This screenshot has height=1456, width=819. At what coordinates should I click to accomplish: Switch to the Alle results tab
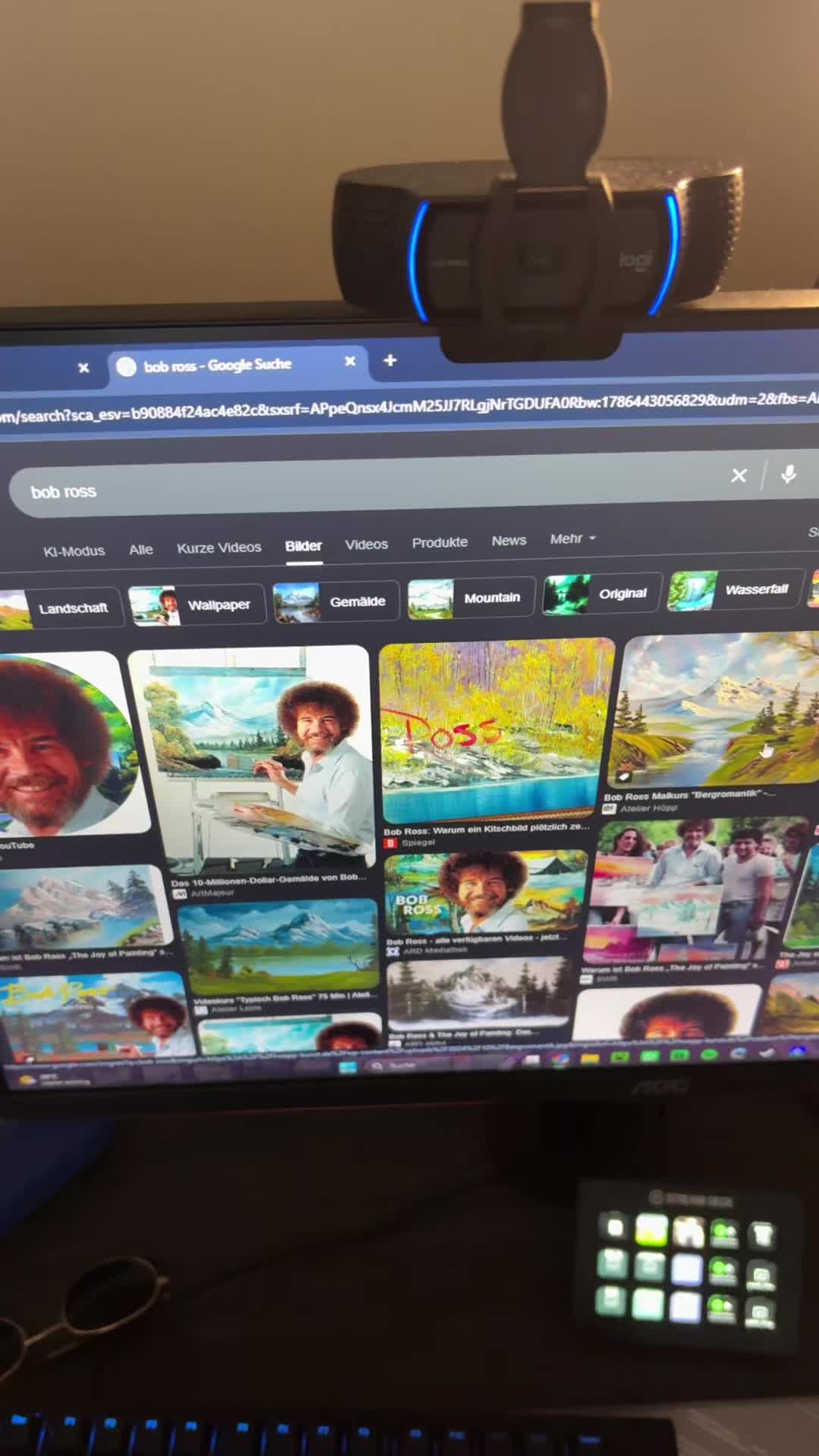pos(141,550)
